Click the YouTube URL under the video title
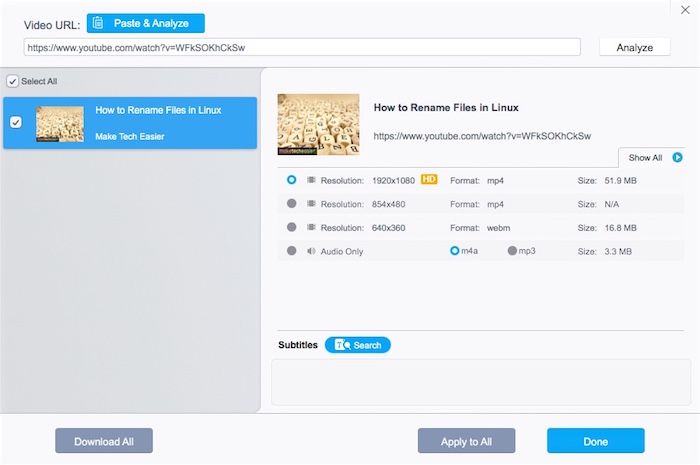The height and width of the screenshot is (465, 700). (x=482, y=136)
